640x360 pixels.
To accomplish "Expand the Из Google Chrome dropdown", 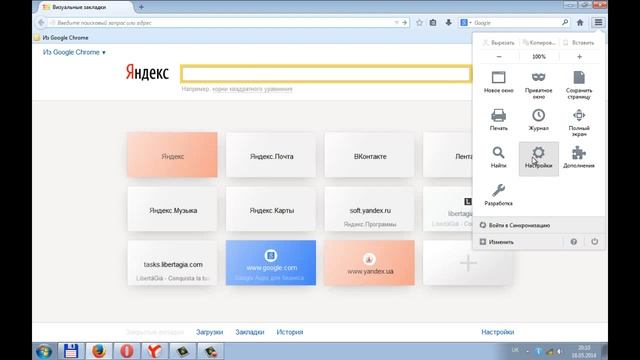I will (74, 52).
